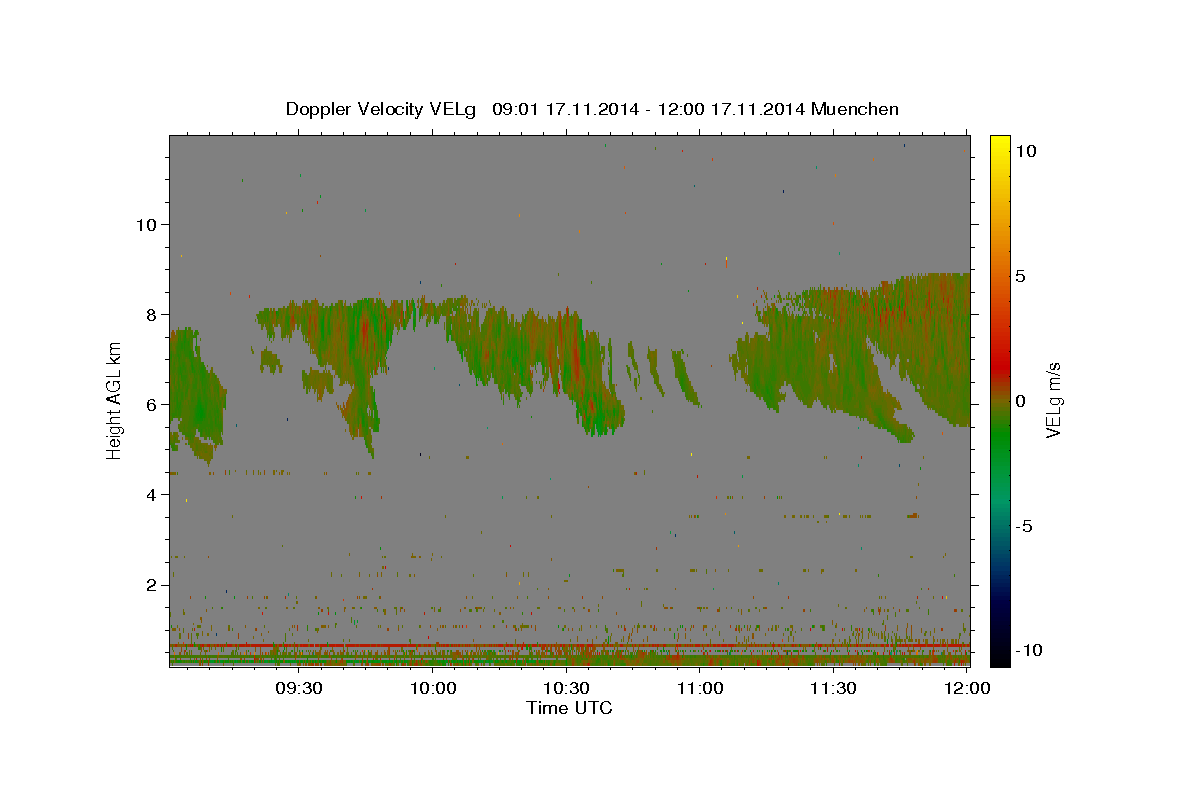The height and width of the screenshot is (800, 1200).
Task: Select the 10:30 time tick label
Action: [x=566, y=688]
